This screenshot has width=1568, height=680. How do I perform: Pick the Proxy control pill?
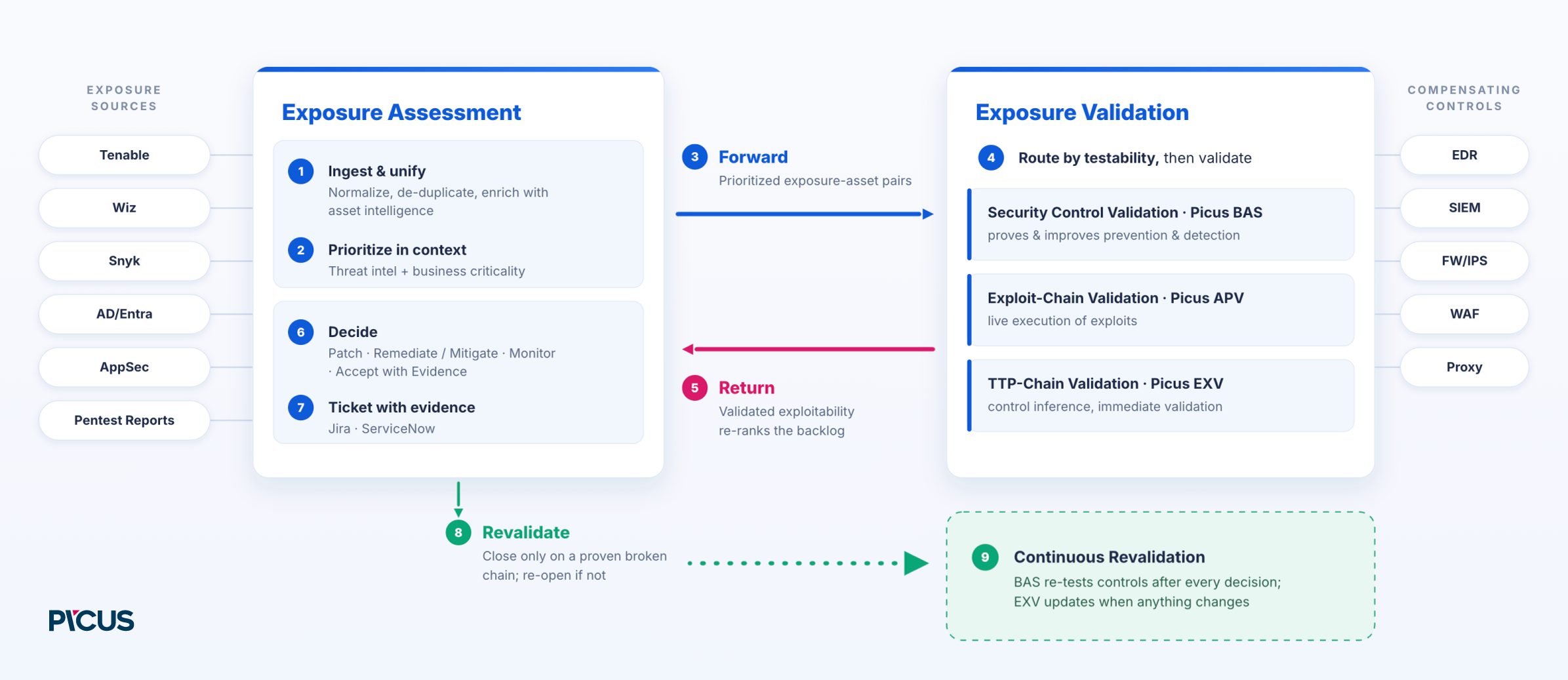[1464, 367]
